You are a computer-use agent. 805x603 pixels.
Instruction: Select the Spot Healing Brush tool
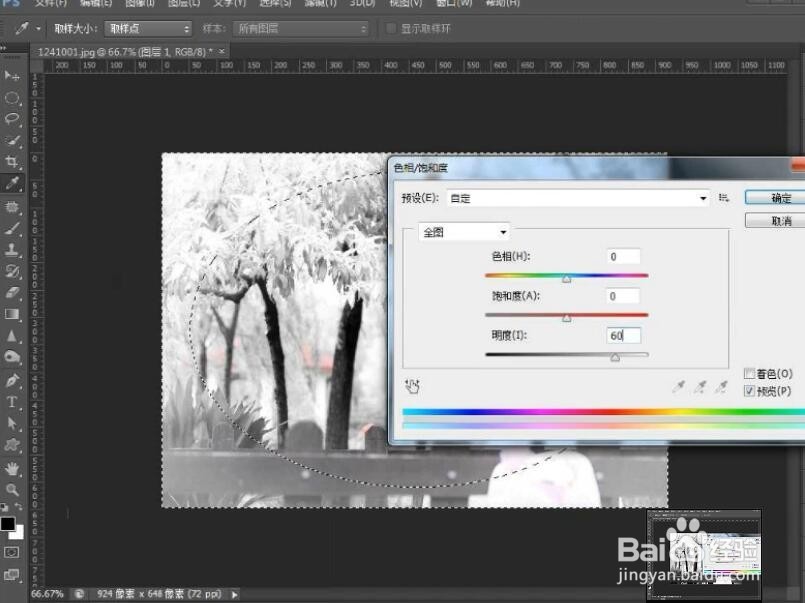(11, 207)
